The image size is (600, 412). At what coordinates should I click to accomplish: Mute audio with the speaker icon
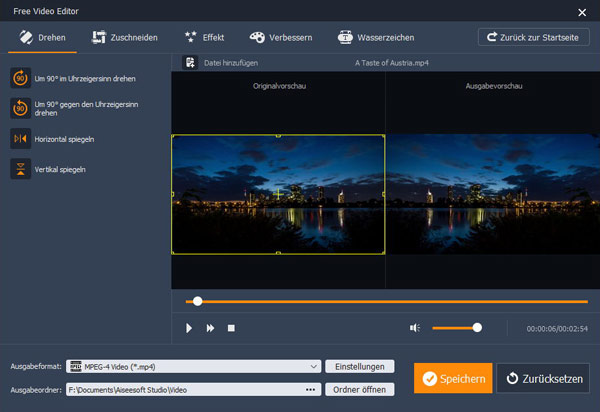[x=415, y=328]
